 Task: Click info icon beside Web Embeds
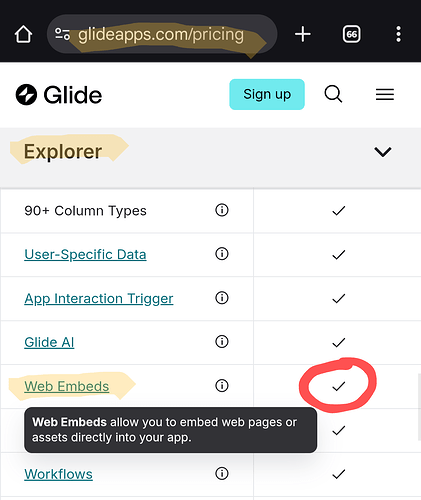(x=222, y=385)
